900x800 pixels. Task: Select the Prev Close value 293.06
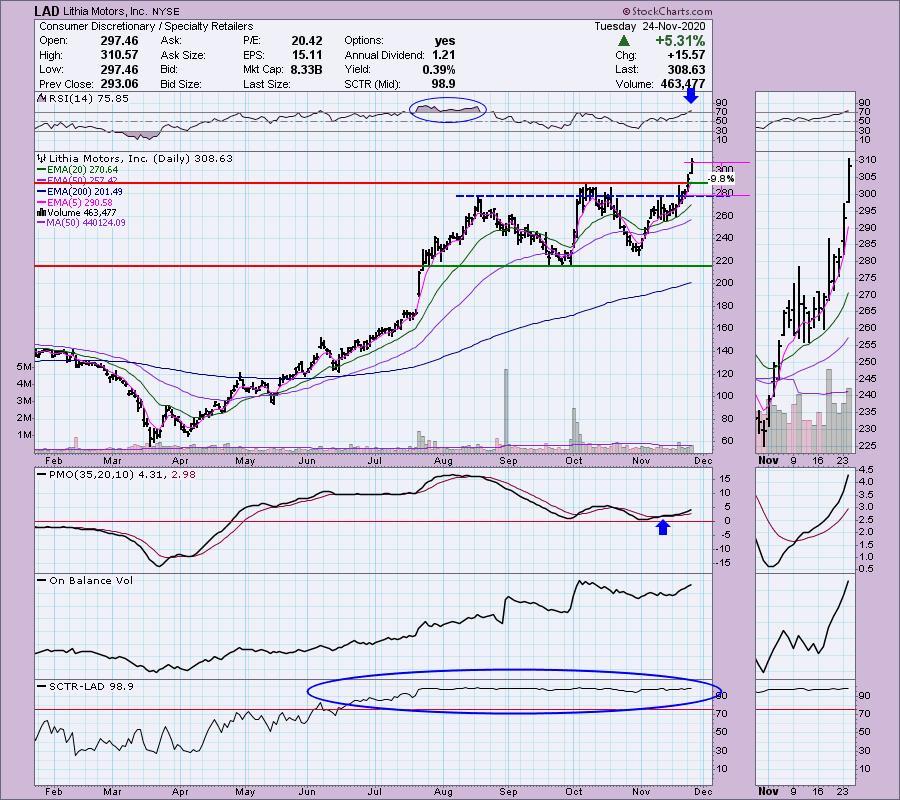[x=119, y=84]
